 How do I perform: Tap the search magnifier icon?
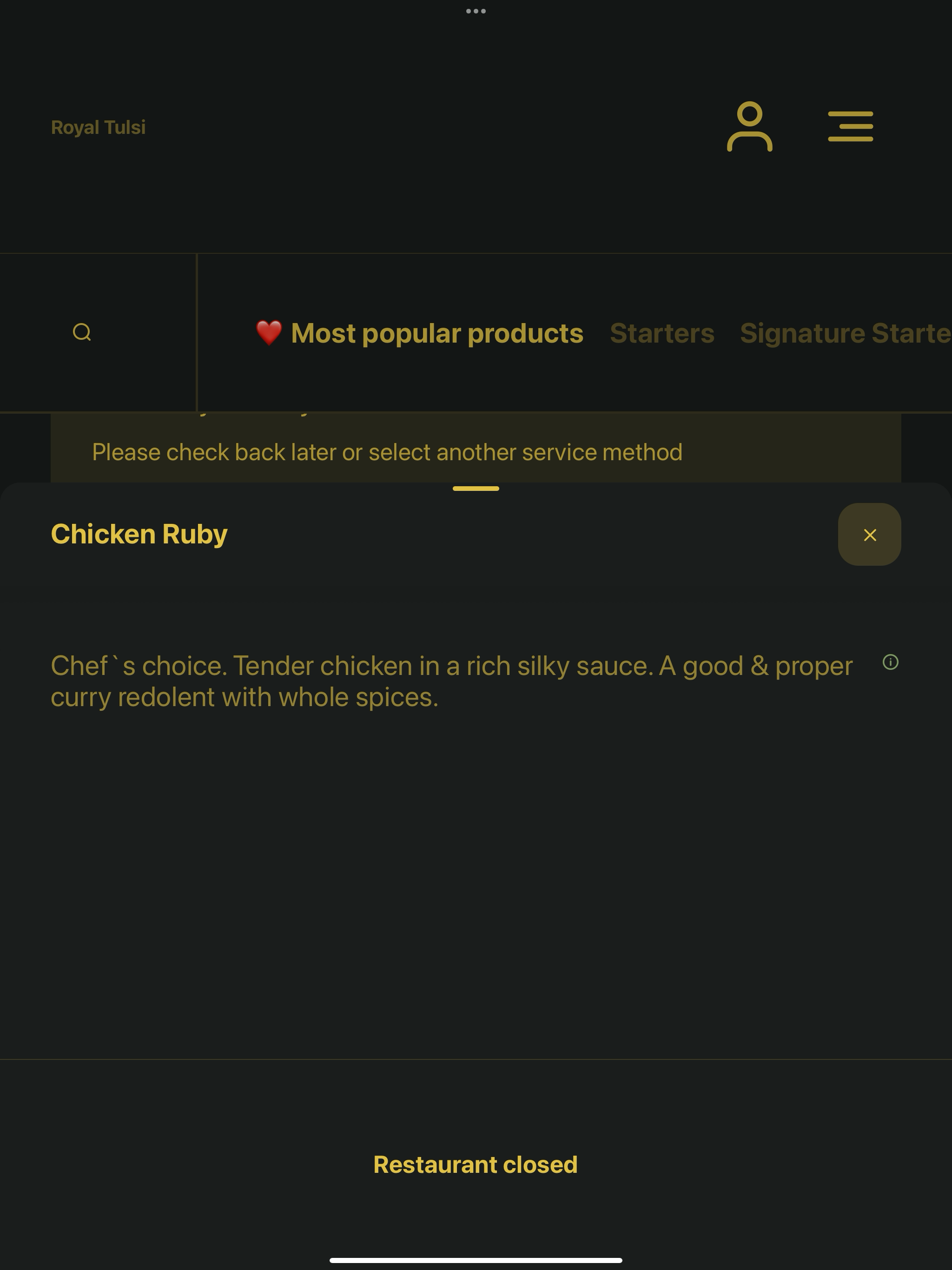[82, 332]
